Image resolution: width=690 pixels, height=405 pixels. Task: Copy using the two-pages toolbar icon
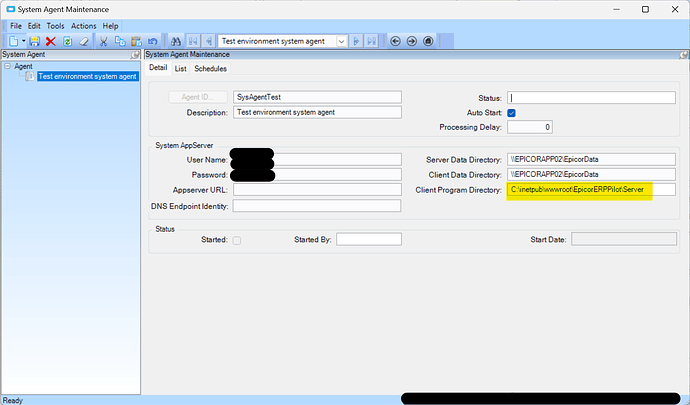[120, 41]
